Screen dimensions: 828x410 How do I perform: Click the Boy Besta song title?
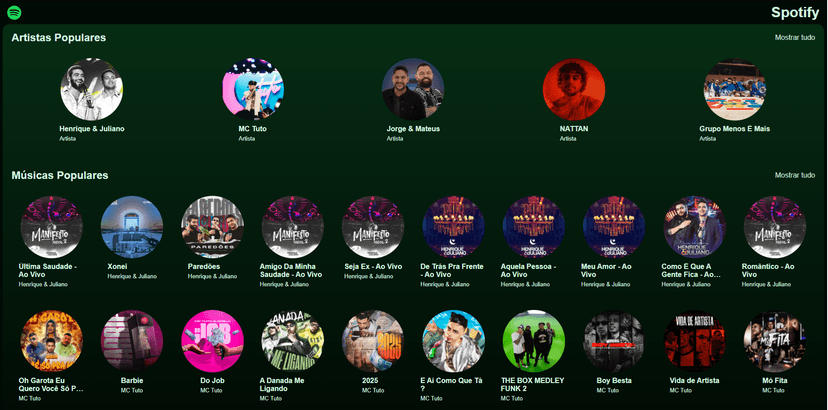614,380
